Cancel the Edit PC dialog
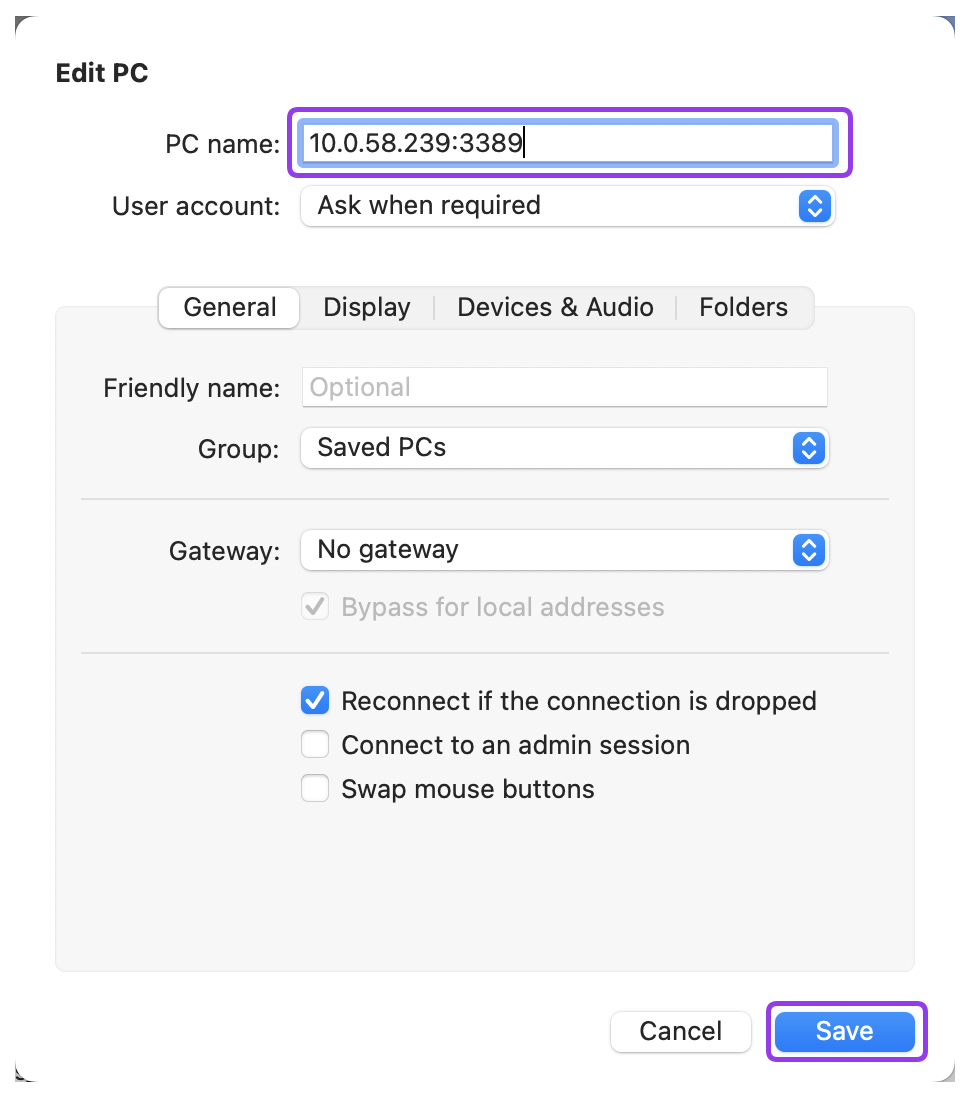This screenshot has width=971, height=1105. 681,1031
